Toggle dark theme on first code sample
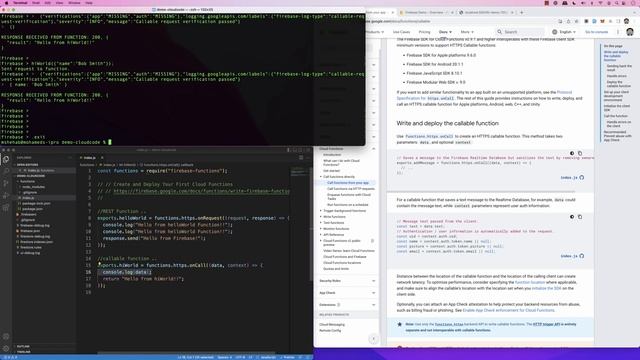The width and height of the screenshot is (640, 360). [572, 153]
